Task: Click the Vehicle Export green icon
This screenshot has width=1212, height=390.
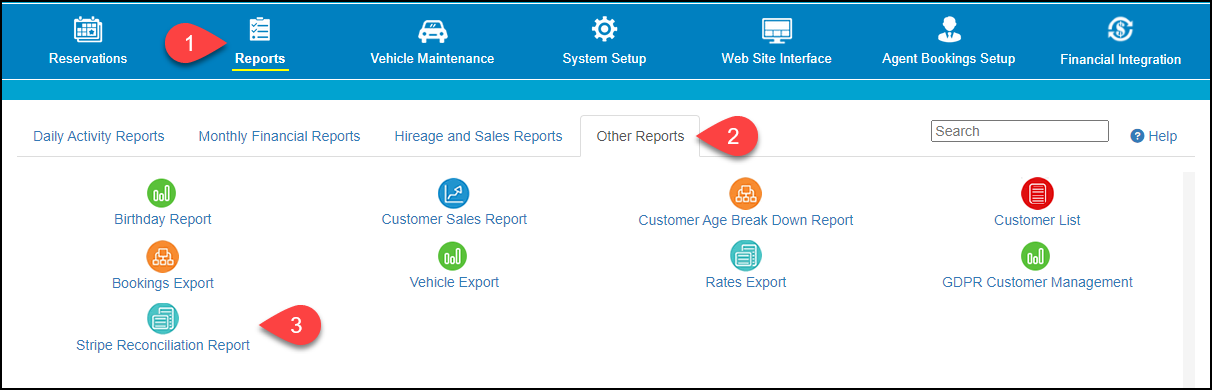Action: 454,256
